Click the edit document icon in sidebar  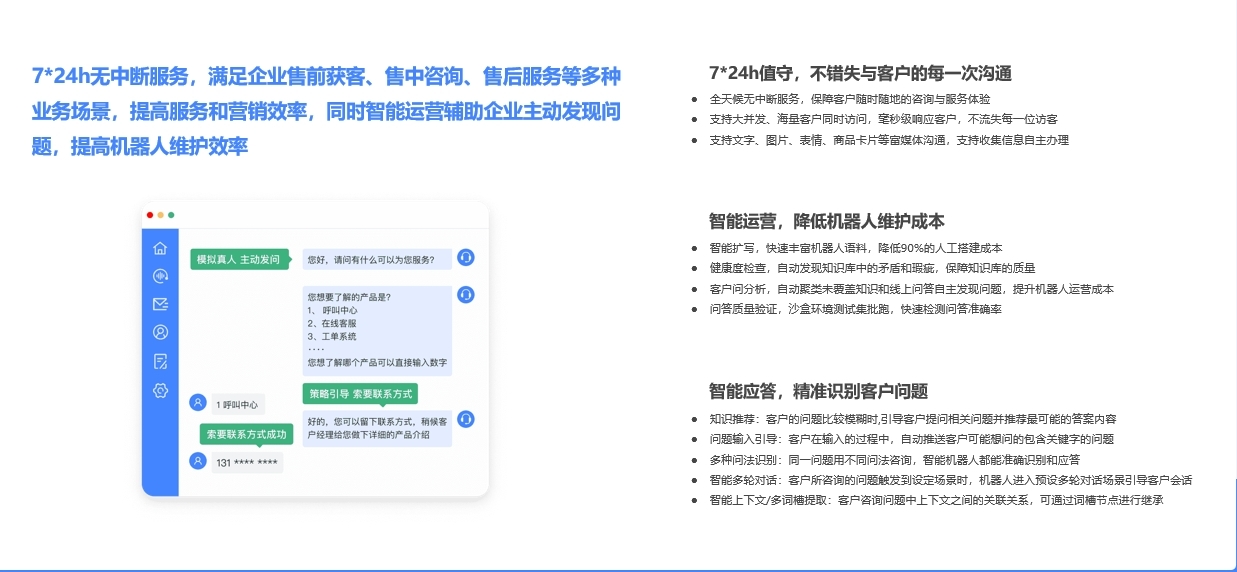[x=160, y=361]
